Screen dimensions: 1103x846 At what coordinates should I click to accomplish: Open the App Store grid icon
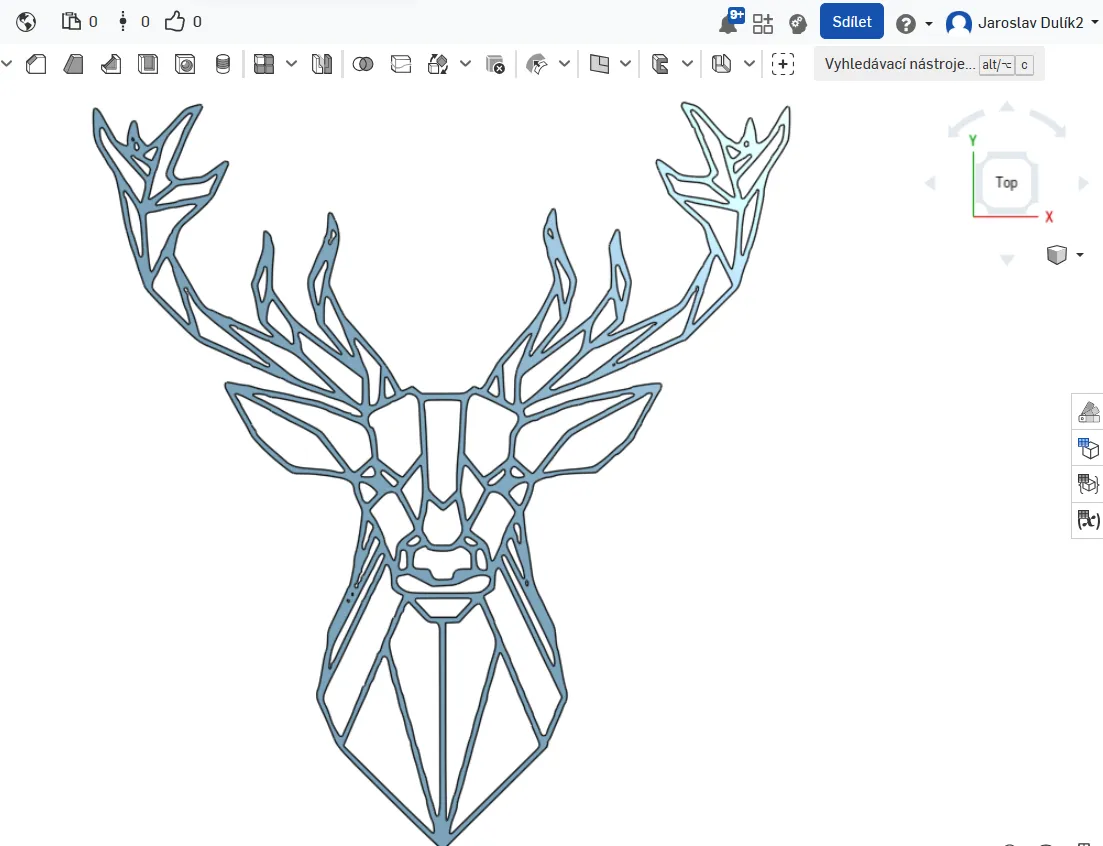click(763, 23)
